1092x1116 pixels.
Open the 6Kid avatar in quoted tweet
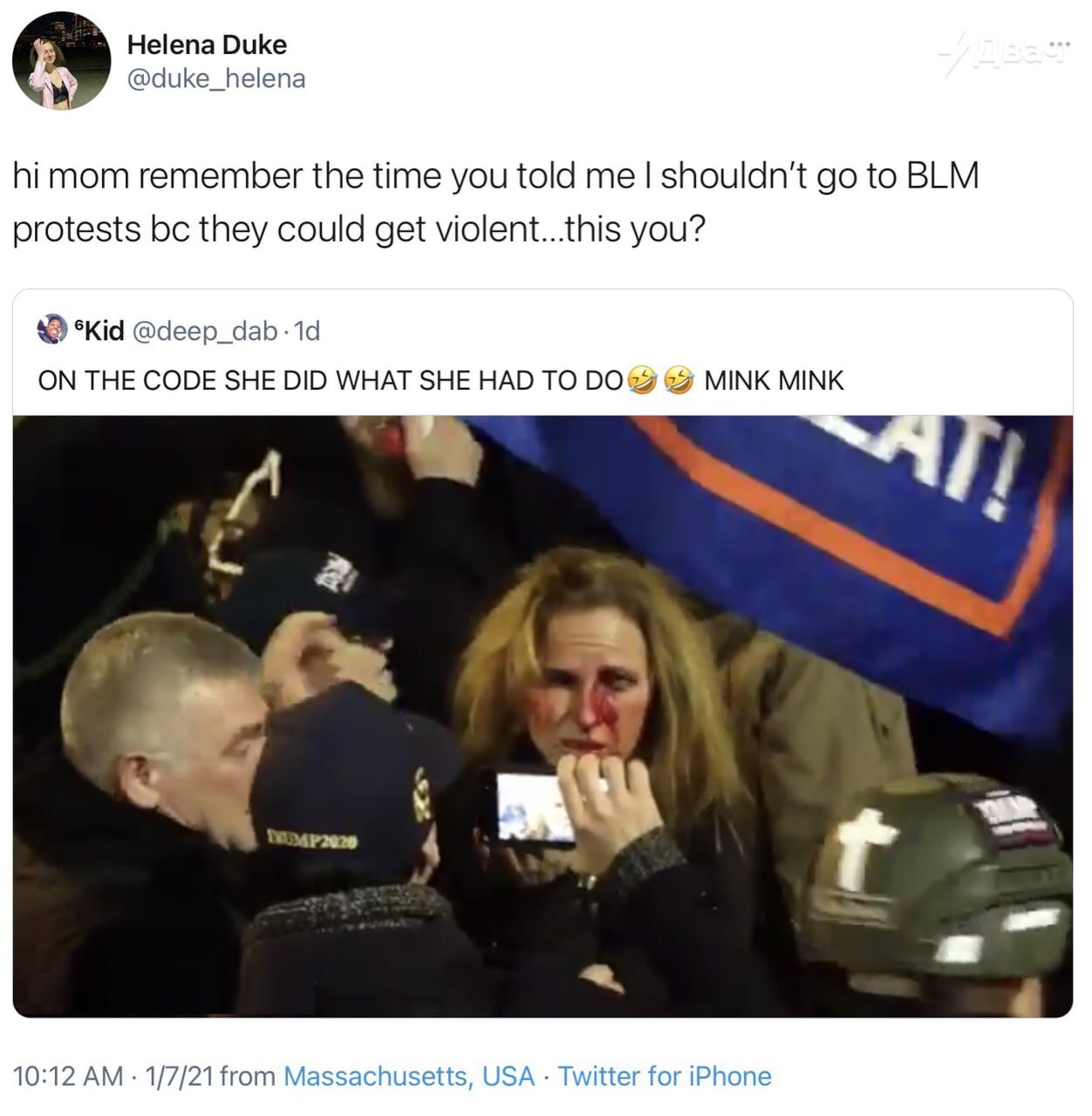tap(52, 330)
